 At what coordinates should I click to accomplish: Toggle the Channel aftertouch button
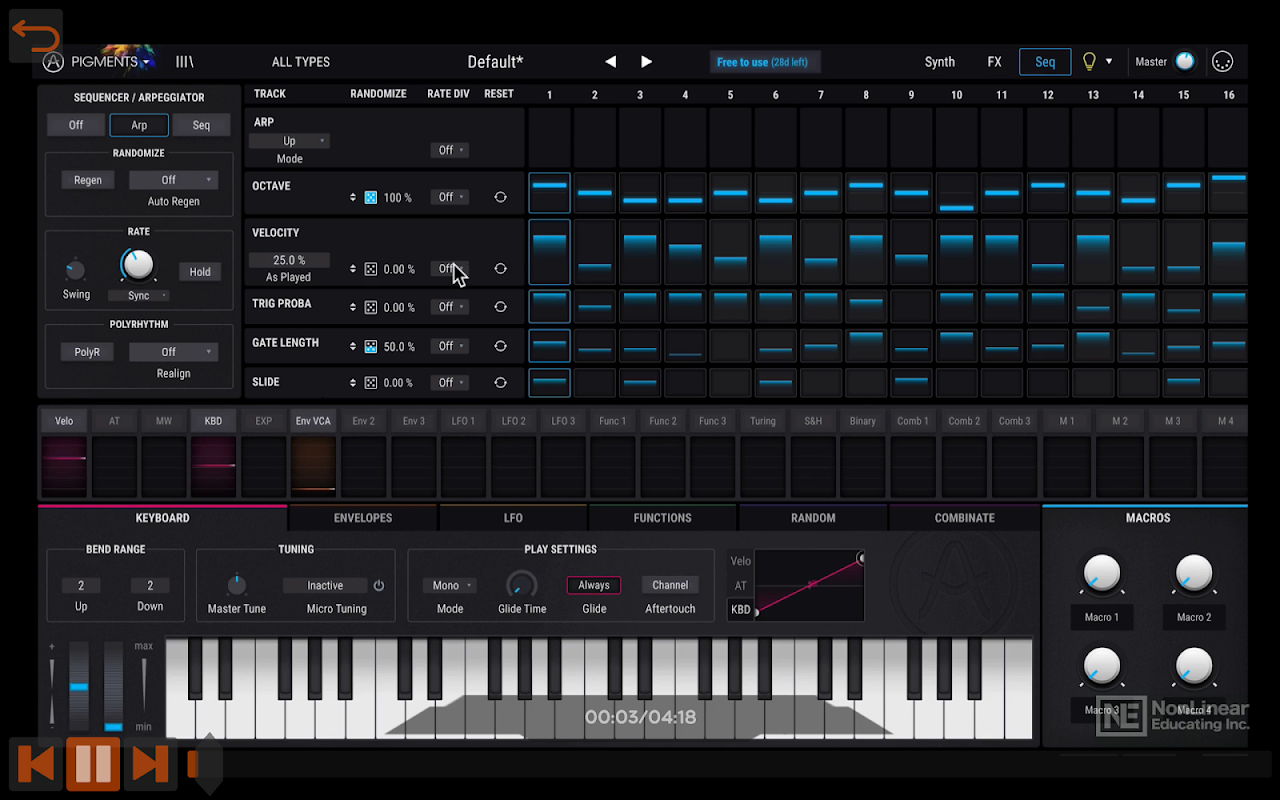[670, 585]
